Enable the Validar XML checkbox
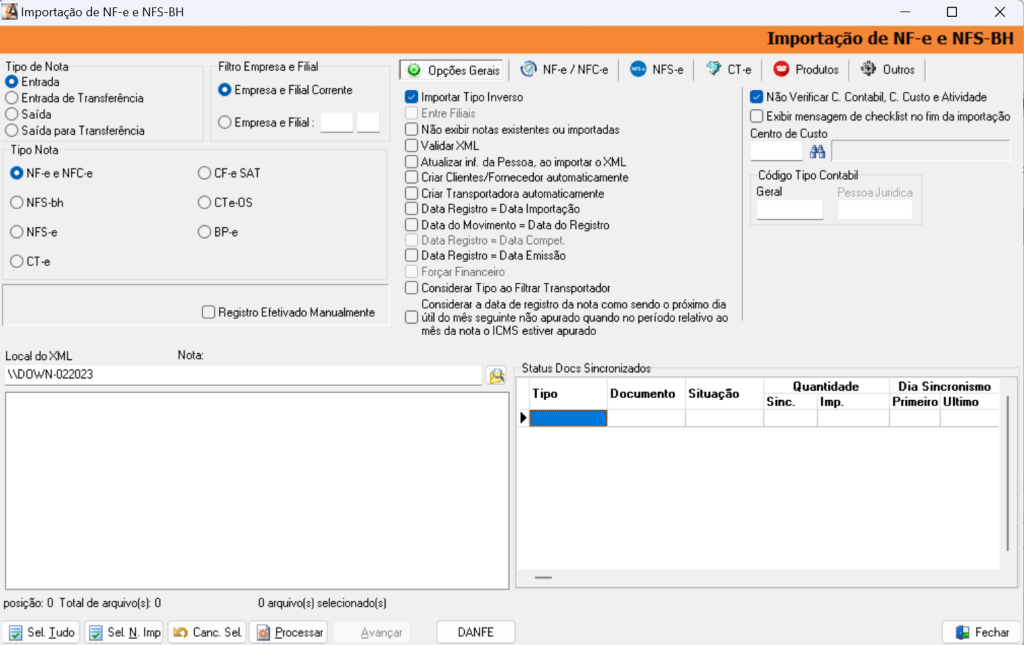 (x=412, y=146)
